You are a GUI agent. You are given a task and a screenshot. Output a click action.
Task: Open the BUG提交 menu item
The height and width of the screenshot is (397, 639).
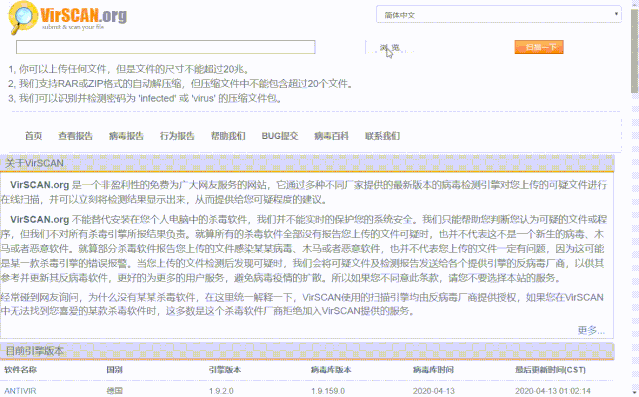click(280, 136)
